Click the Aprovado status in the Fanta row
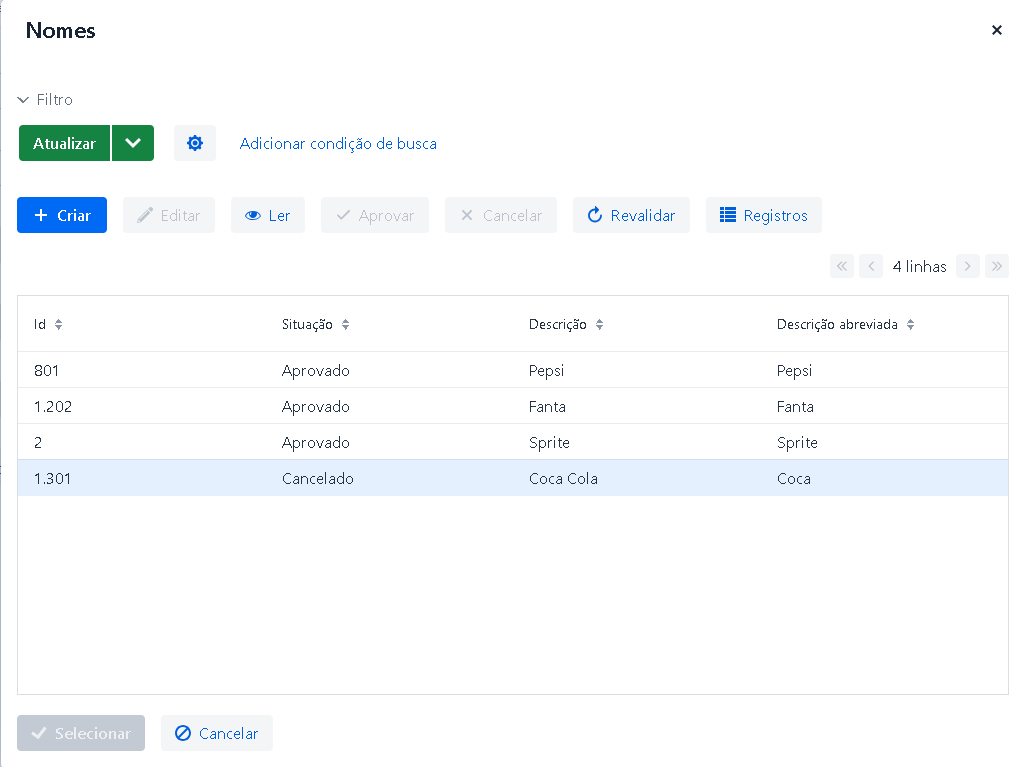Screen dimensions: 1022x767 pyautogui.click(x=315, y=406)
